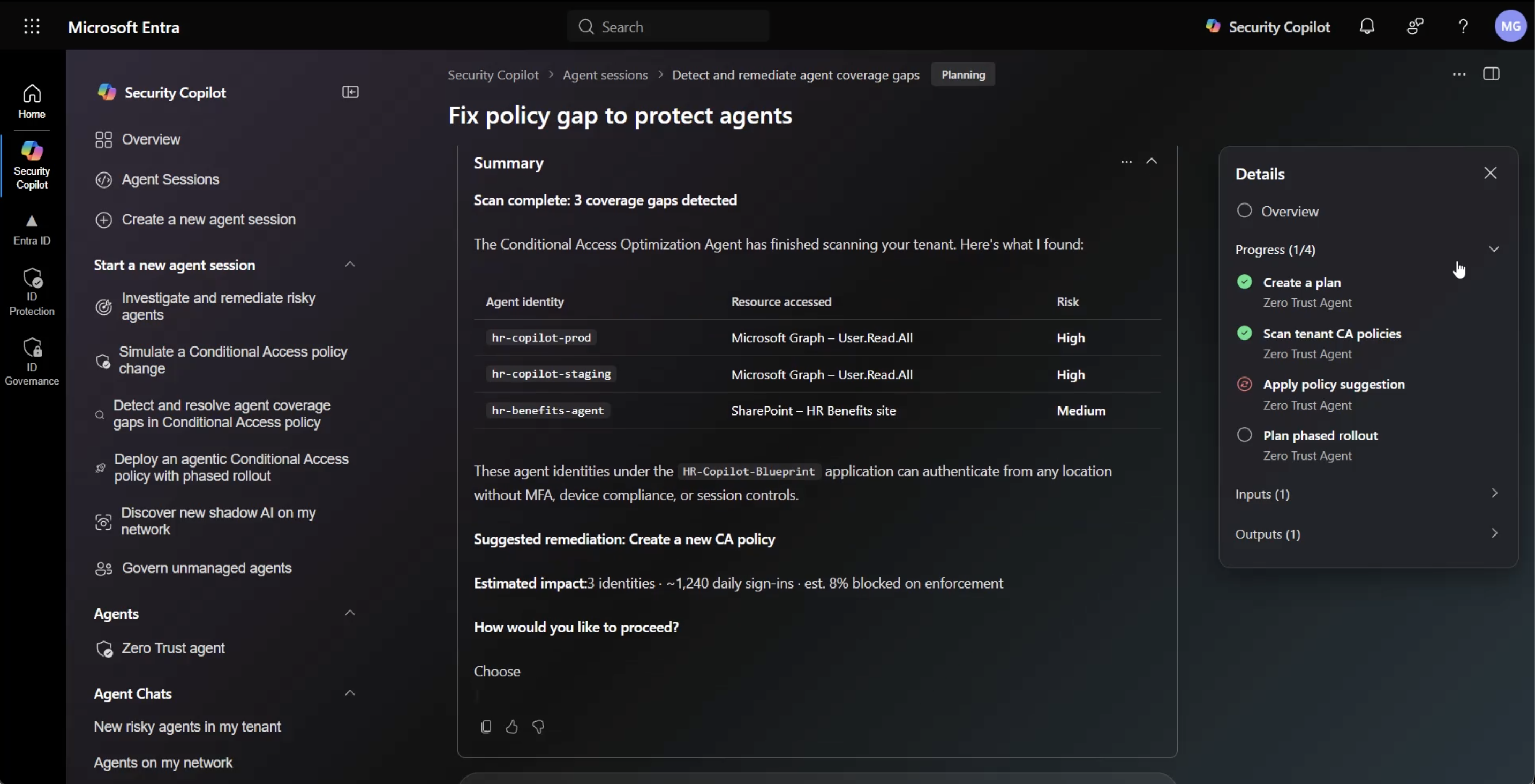This screenshot has height=784, width=1535.
Task: Select Detect and resolve agent coverage gaps
Action: 213,413
